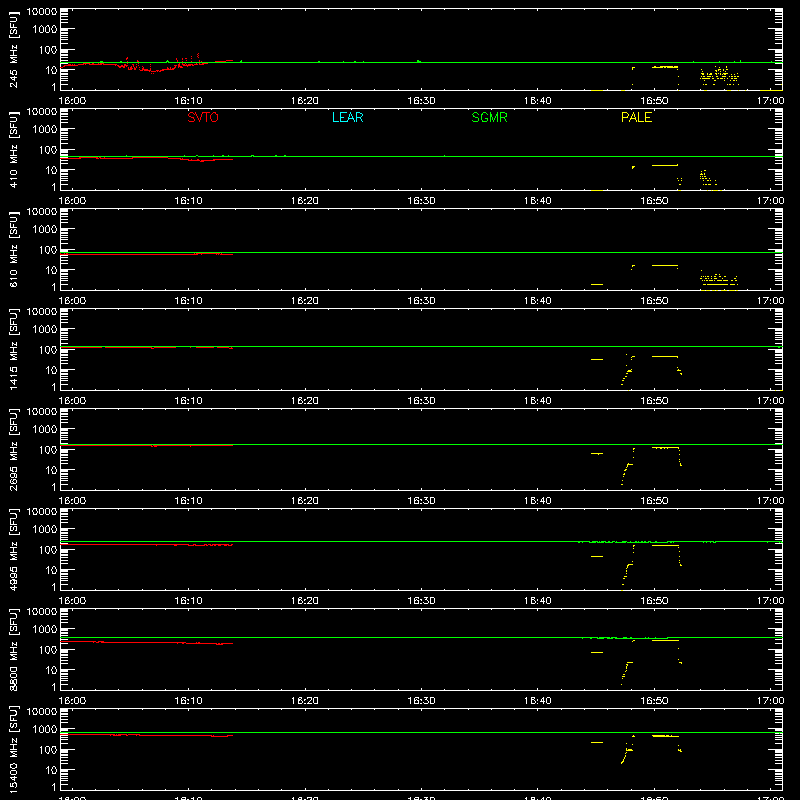Click the green SGMR trace in the 2695 MHz panel
This screenshot has height=800, width=800.
point(421,444)
